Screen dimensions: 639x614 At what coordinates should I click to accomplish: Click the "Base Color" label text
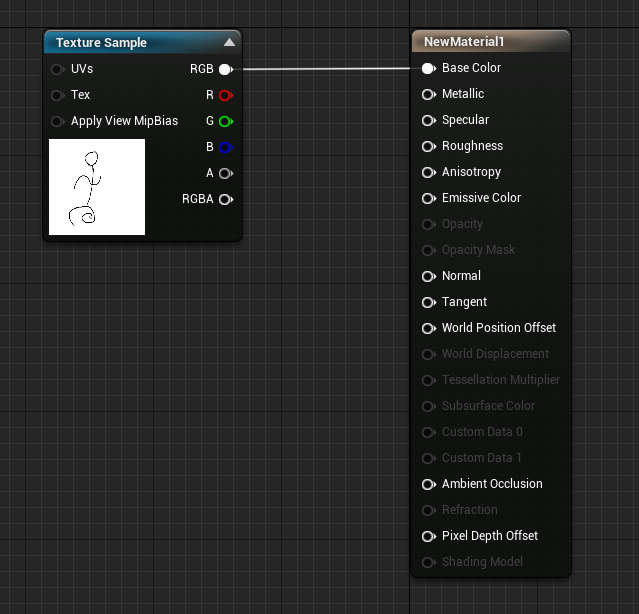[x=472, y=68]
